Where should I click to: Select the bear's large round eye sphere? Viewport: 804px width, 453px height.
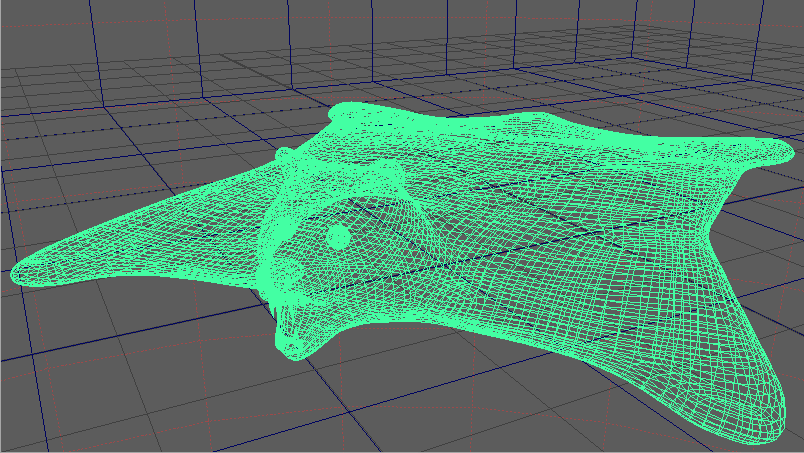pos(338,237)
